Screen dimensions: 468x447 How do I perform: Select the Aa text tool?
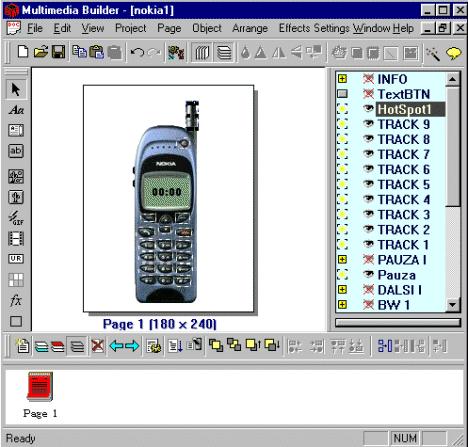tap(16, 110)
